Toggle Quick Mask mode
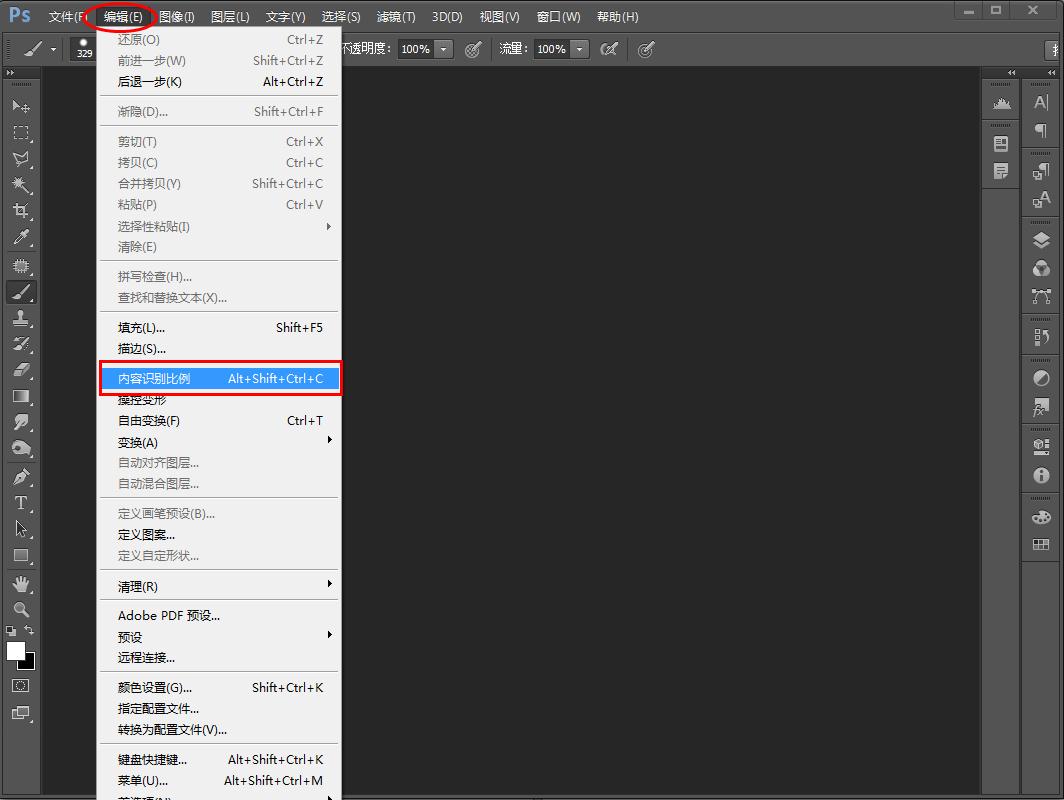Image resolution: width=1064 pixels, height=800 pixels. click(21, 686)
